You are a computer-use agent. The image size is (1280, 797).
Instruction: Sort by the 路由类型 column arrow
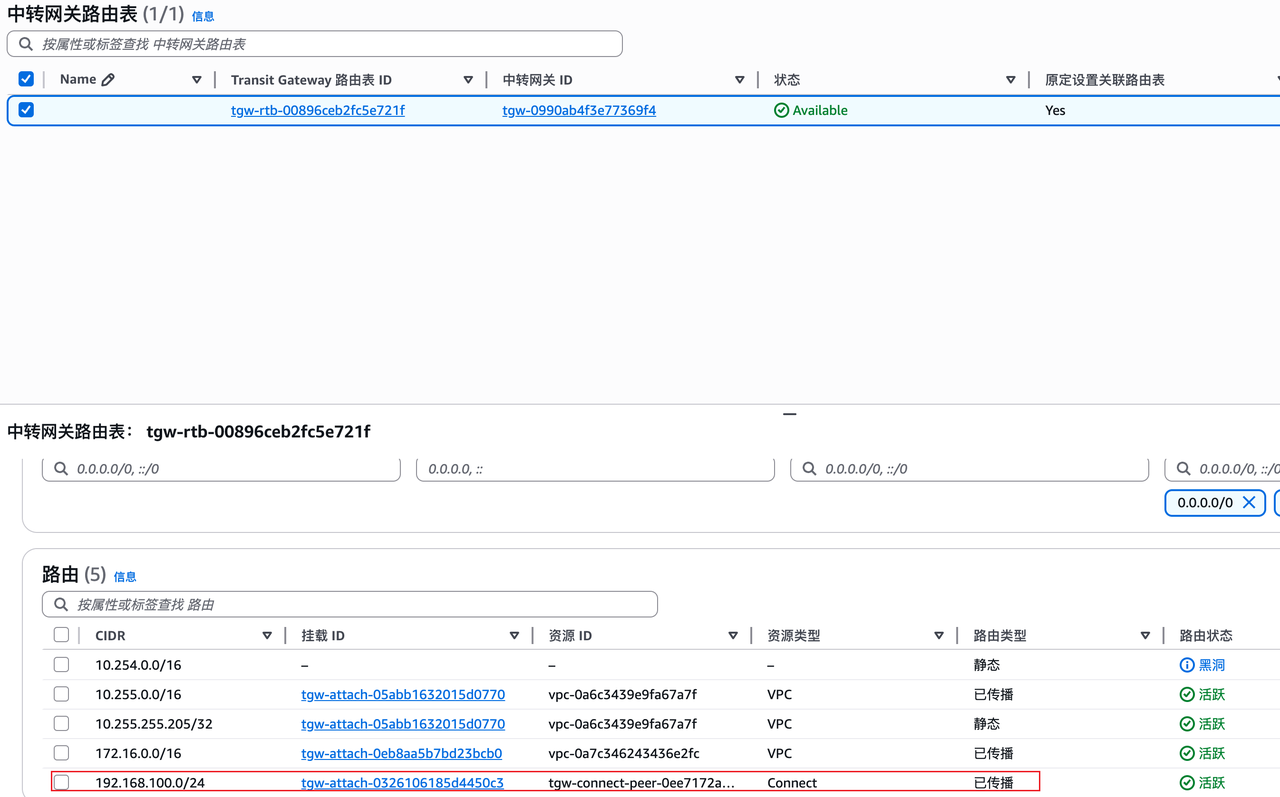click(x=1145, y=636)
